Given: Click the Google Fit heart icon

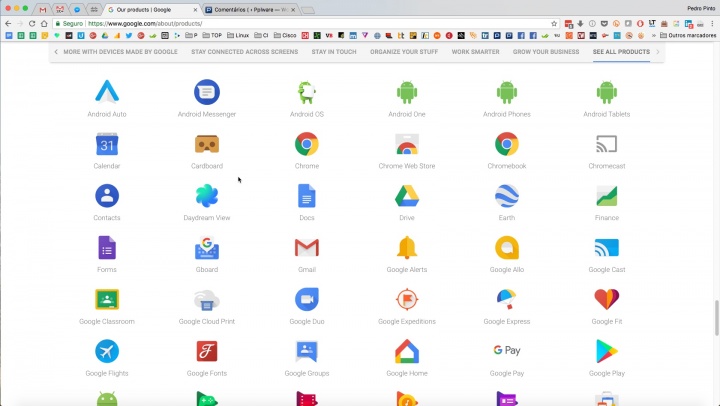Looking at the screenshot, I should (x=606, y=300).
